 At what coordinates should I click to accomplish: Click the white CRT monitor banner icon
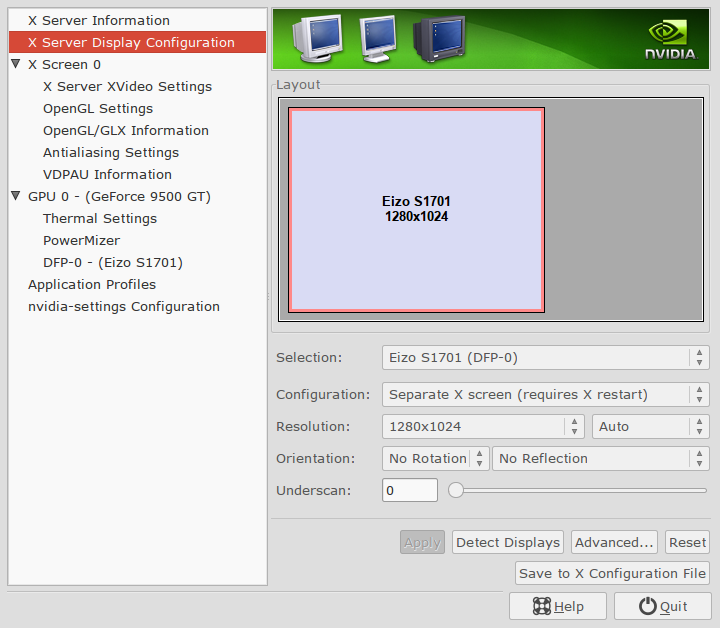point(318,38)
